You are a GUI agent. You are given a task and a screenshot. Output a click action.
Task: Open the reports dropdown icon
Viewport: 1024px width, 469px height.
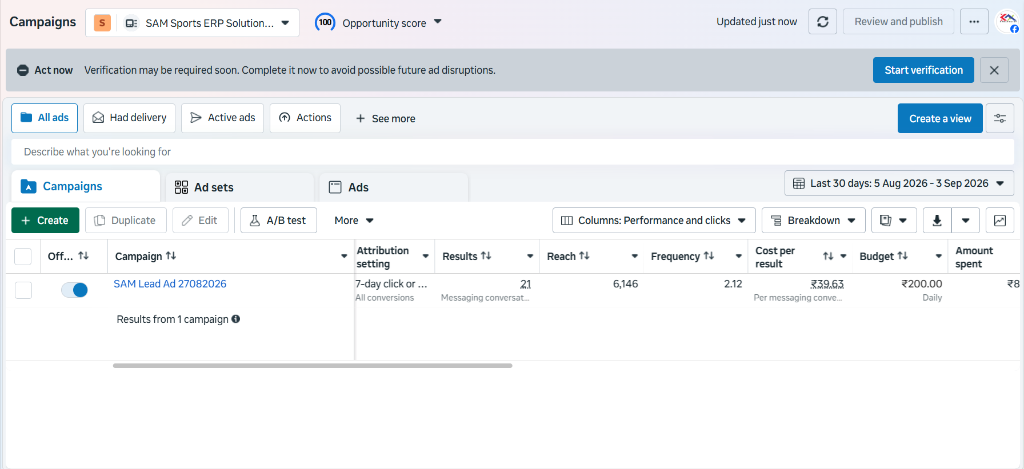point(894,220)
